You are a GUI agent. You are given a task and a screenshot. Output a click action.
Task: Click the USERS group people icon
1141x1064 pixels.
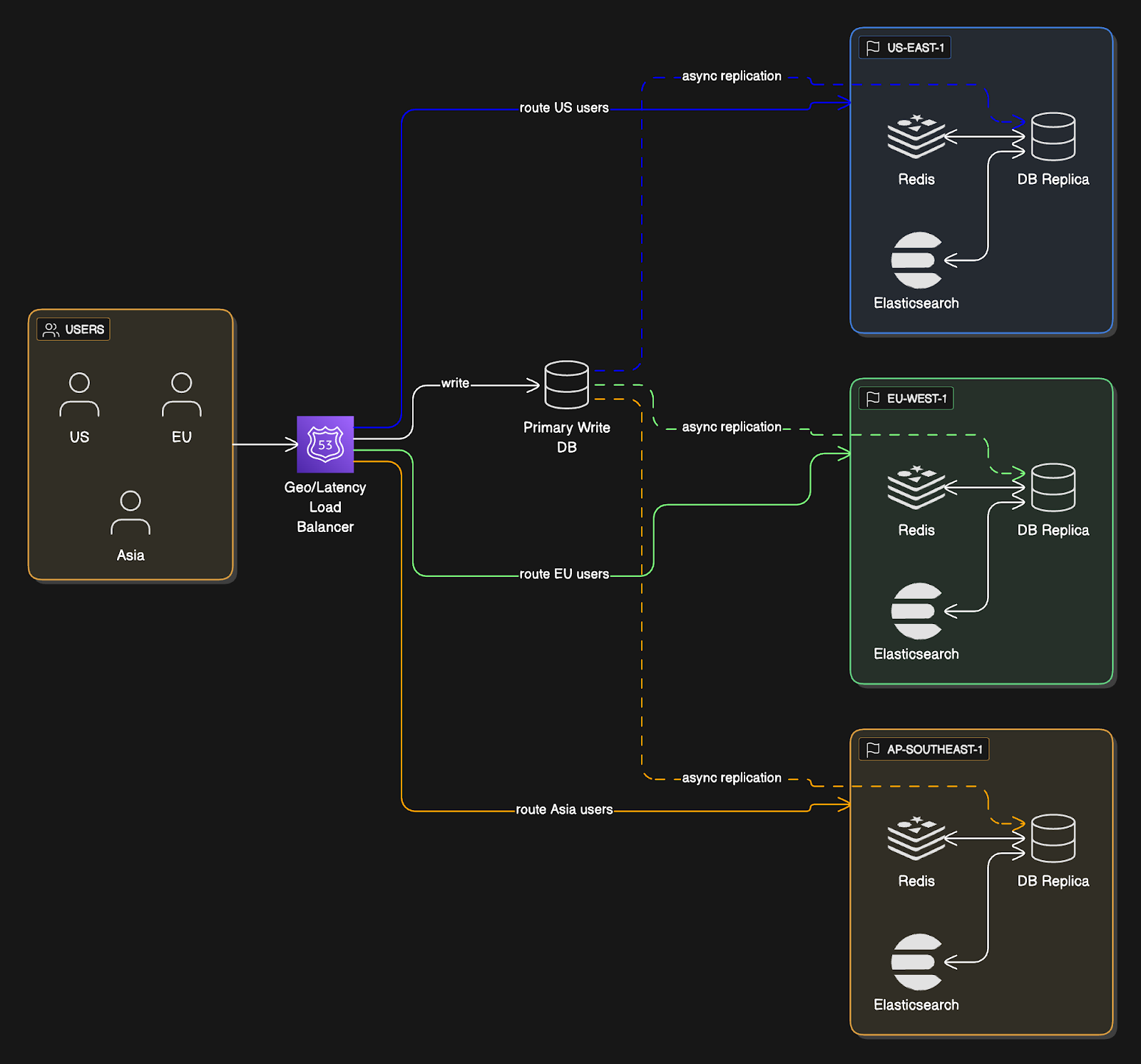tap(51, 329)
